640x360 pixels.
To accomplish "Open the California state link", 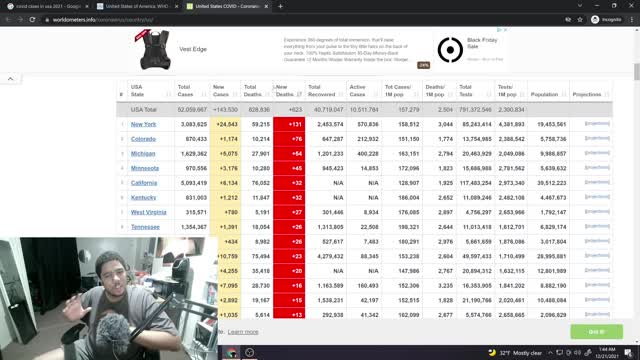I will (144, 183).
